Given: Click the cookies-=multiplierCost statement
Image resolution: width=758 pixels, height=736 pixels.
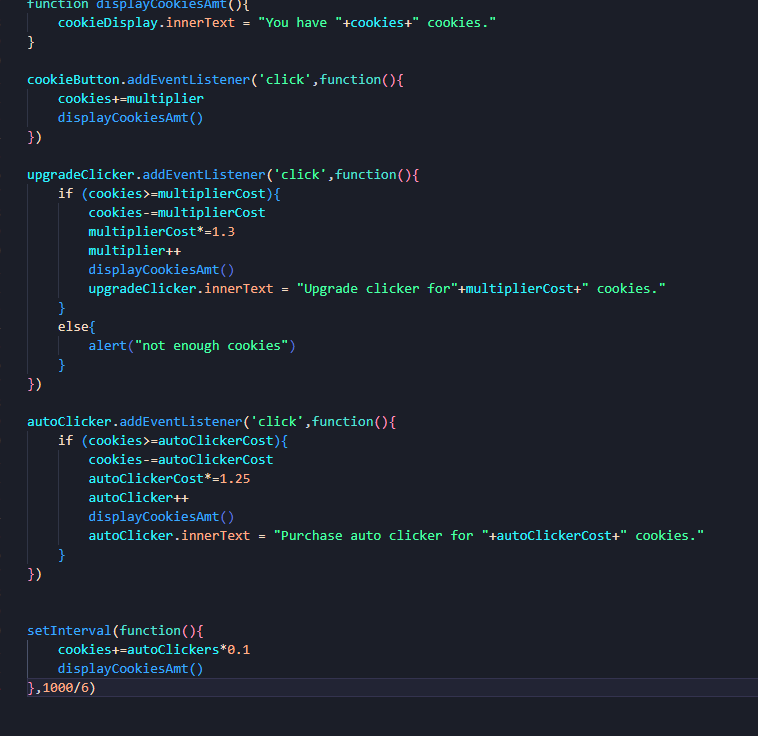Looking at the screenshot, I should pos(176,212).
